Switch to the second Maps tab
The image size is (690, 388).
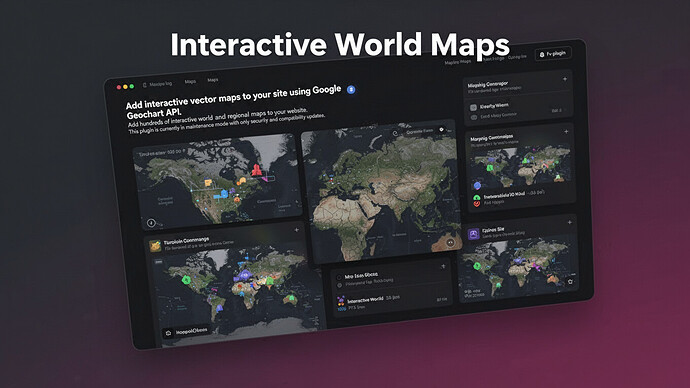pos(213,80)
